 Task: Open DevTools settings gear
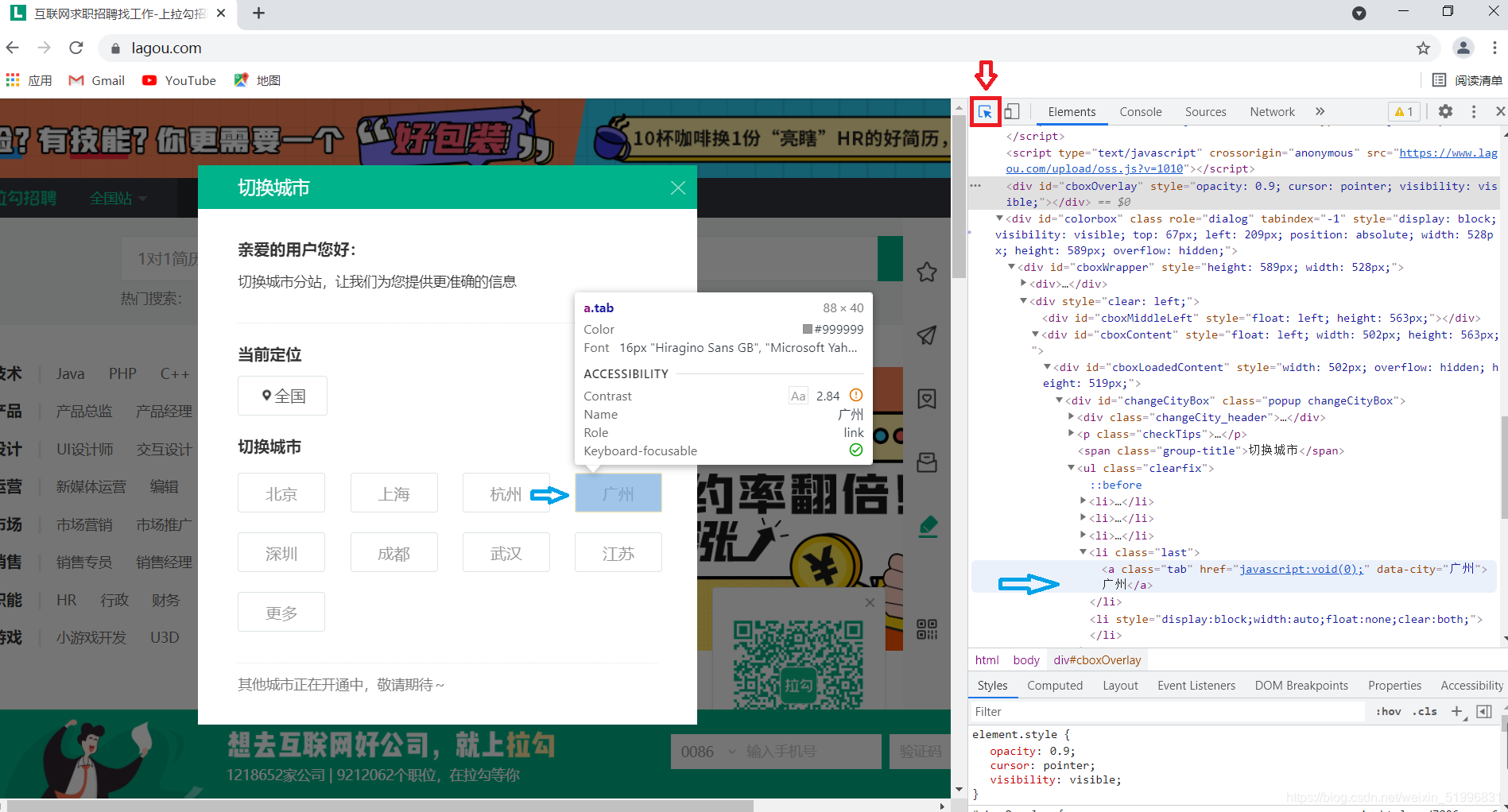click(x=1445, y=112)
